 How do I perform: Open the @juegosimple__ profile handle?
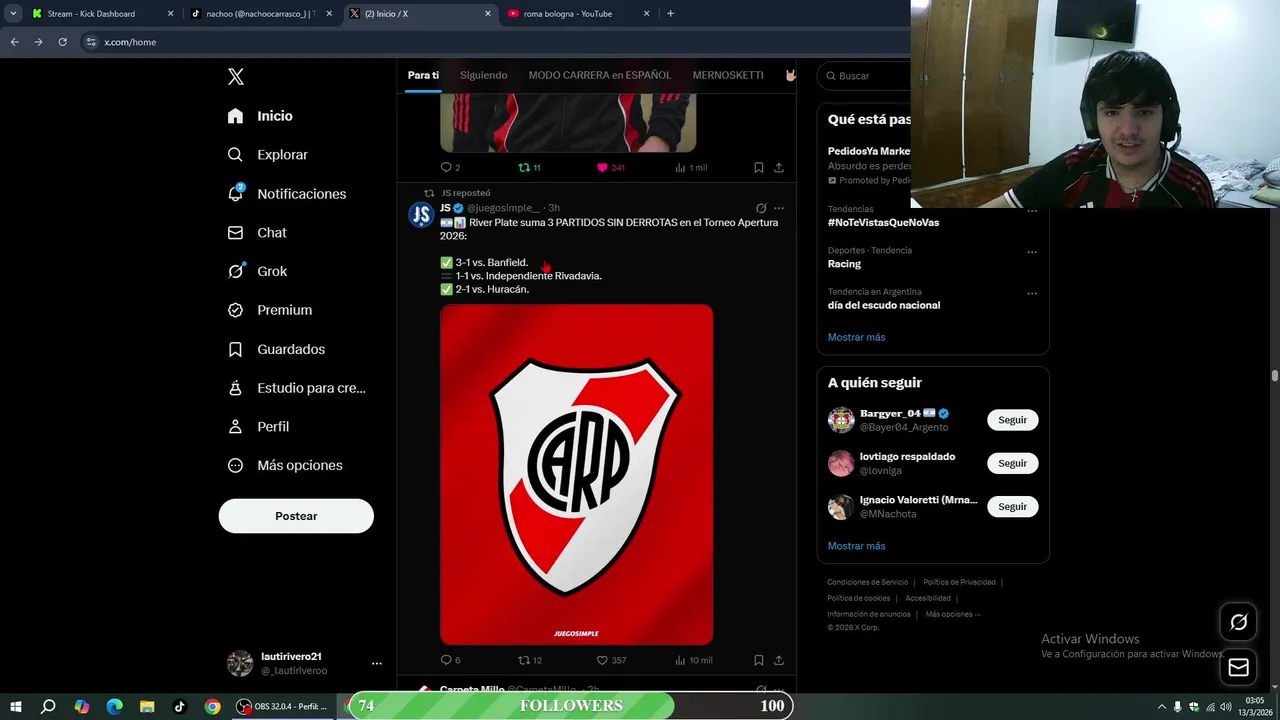(x=503, y=208)
